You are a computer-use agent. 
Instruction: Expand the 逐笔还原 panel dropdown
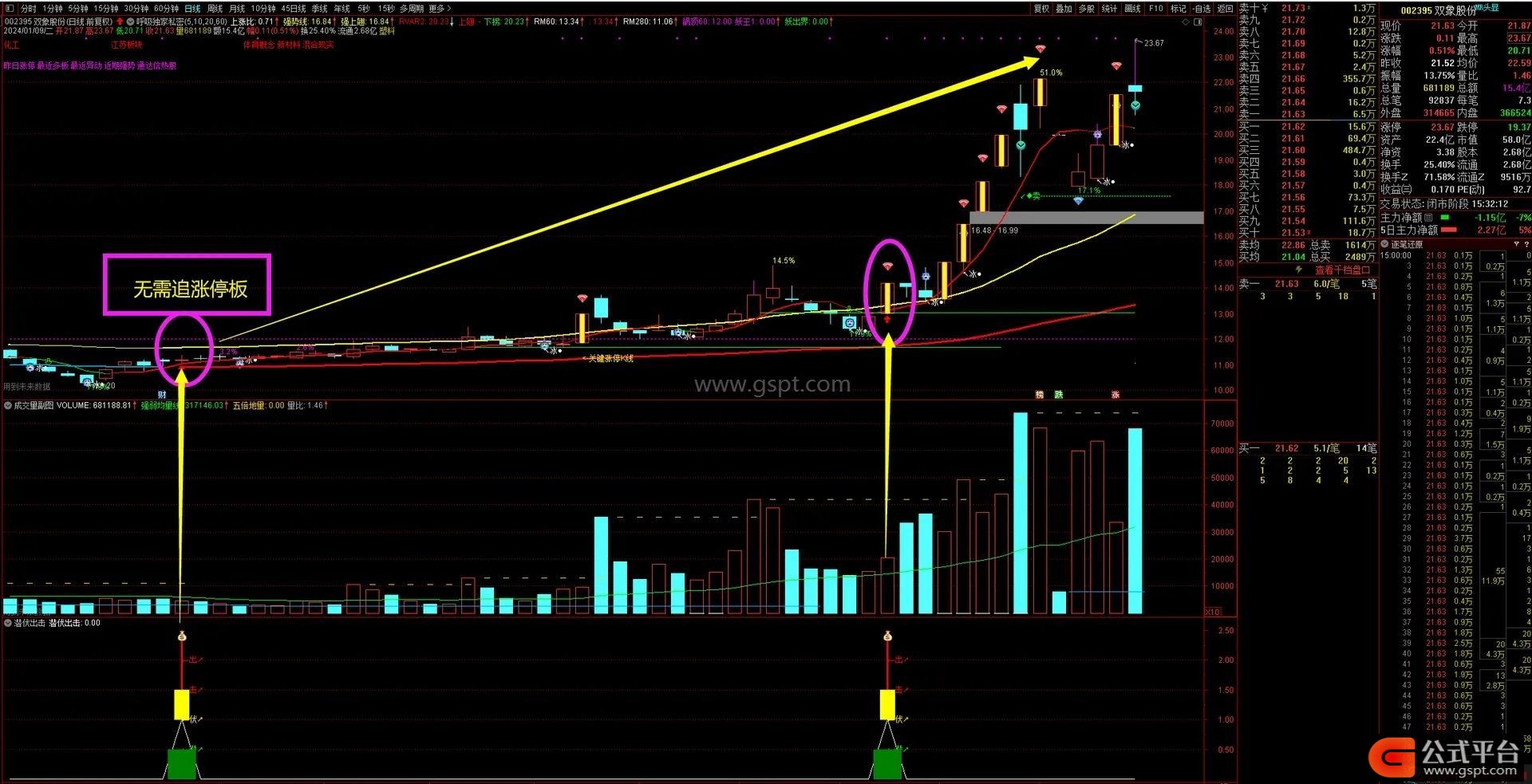tap(1385, 244)
